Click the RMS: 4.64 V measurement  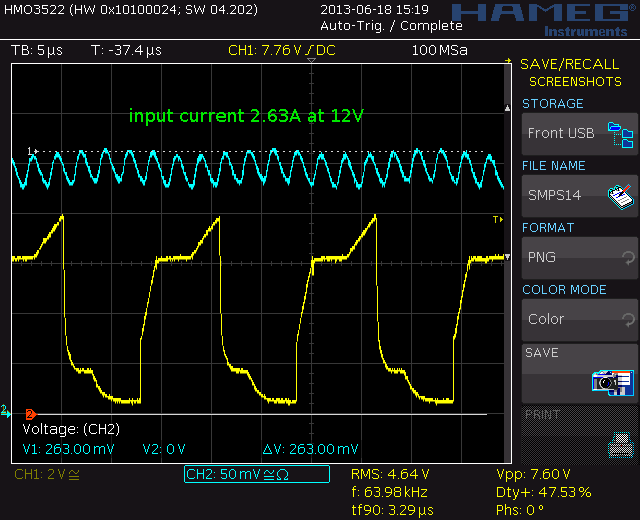(390, 474)
